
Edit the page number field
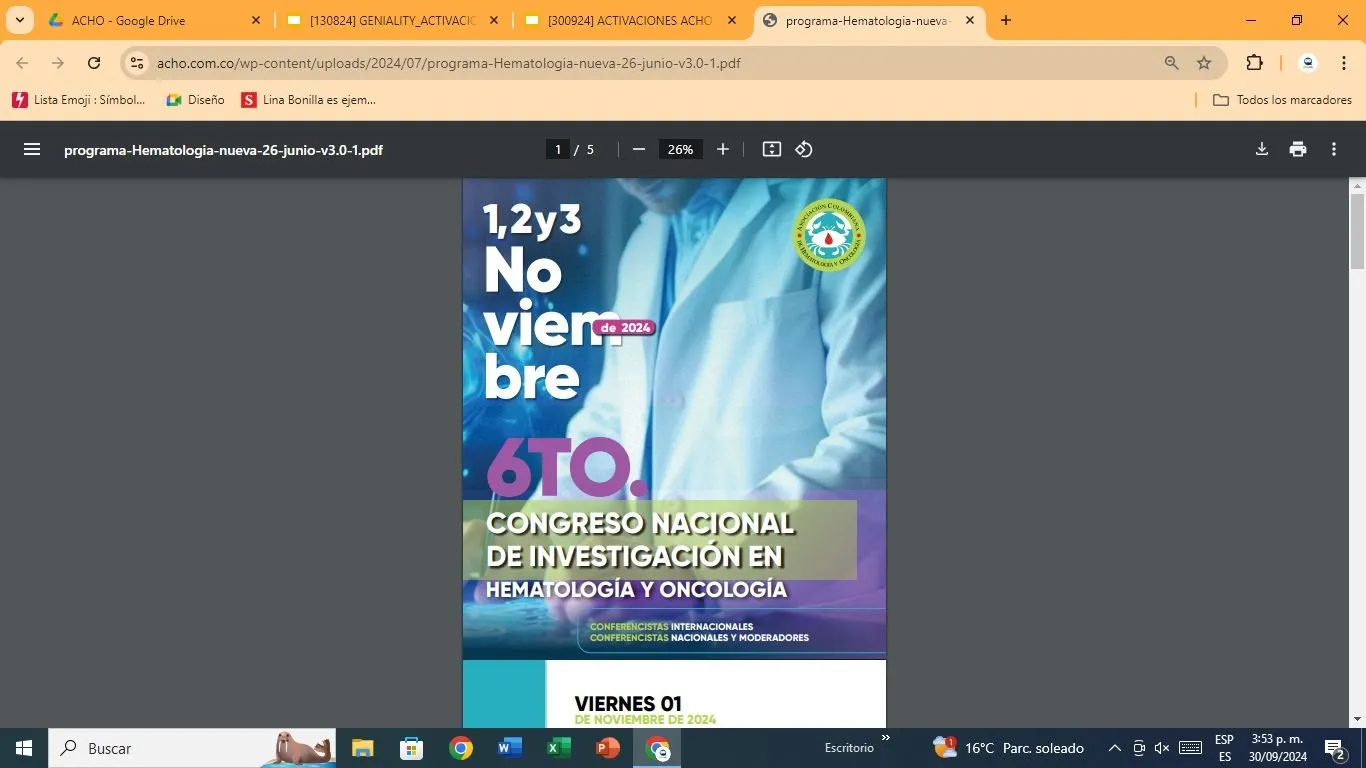[x=558, y=149]
